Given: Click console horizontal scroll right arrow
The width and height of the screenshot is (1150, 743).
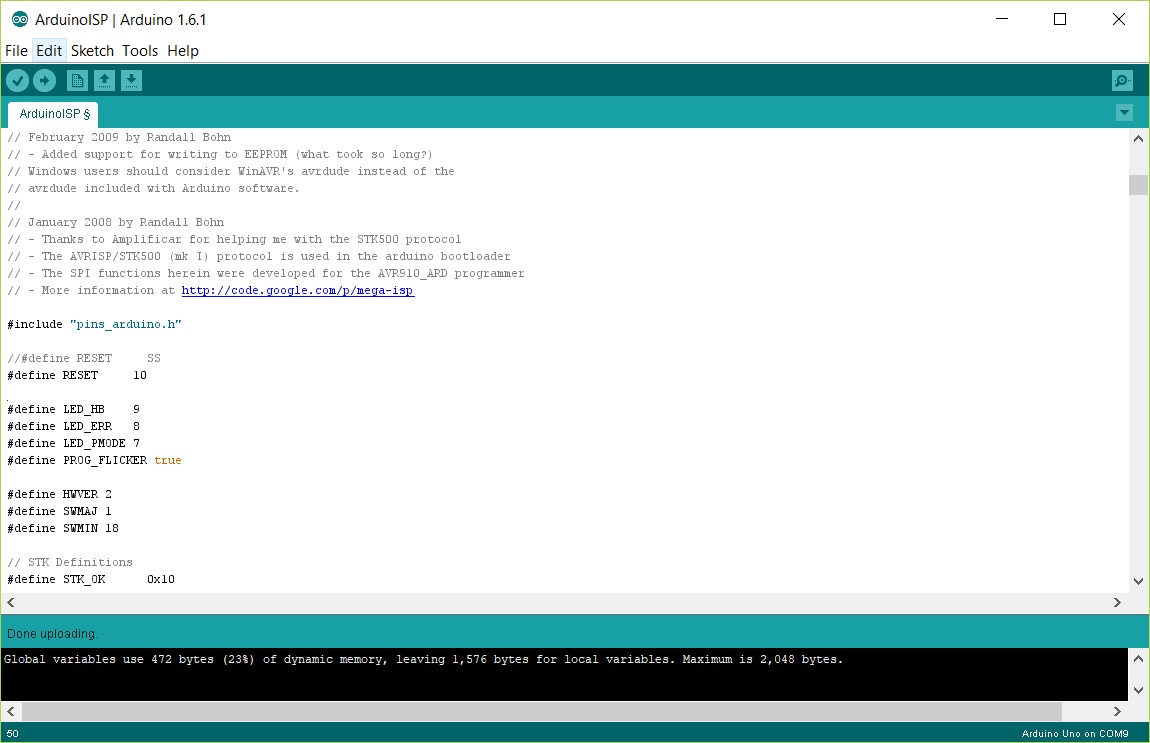Looking at the screenshot, I should click(1117, 711).
